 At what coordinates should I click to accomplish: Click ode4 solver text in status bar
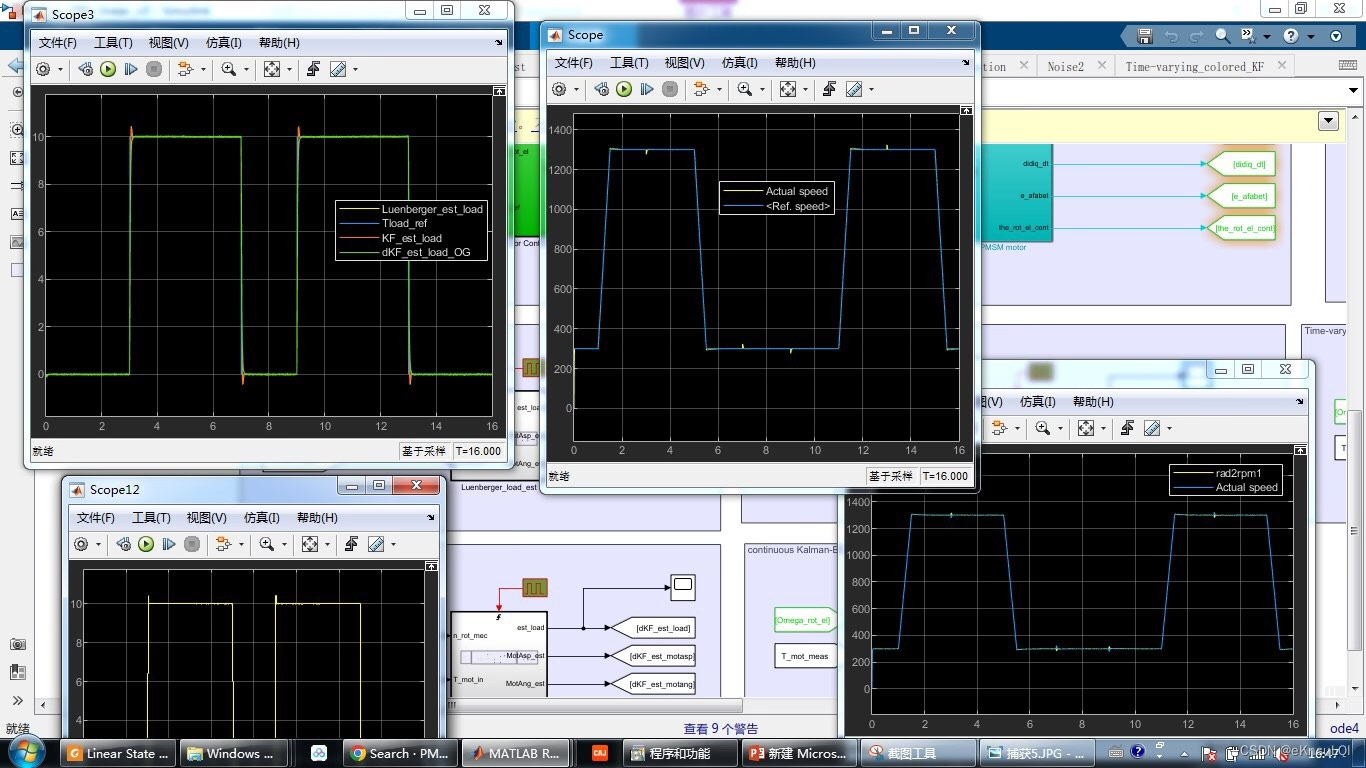pyautogui.click(x=1344, y=728)
